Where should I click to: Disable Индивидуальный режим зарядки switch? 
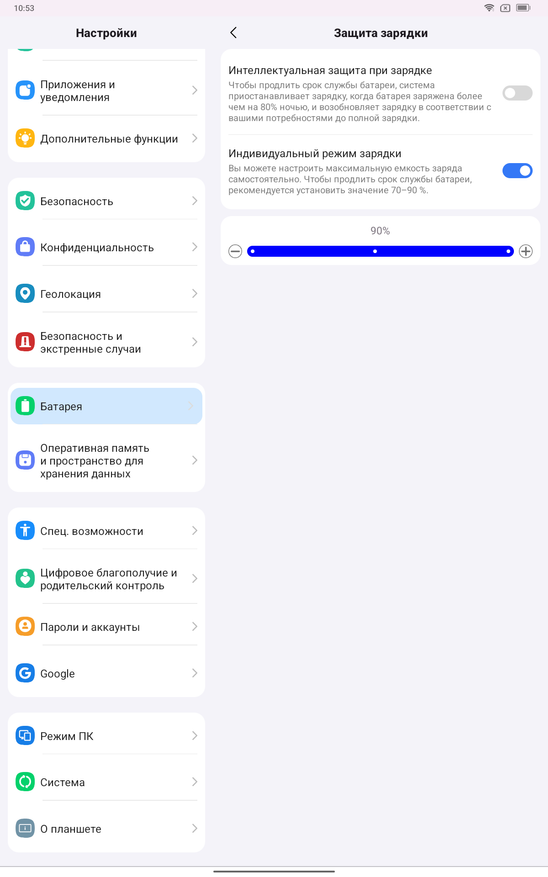(517, 171)
